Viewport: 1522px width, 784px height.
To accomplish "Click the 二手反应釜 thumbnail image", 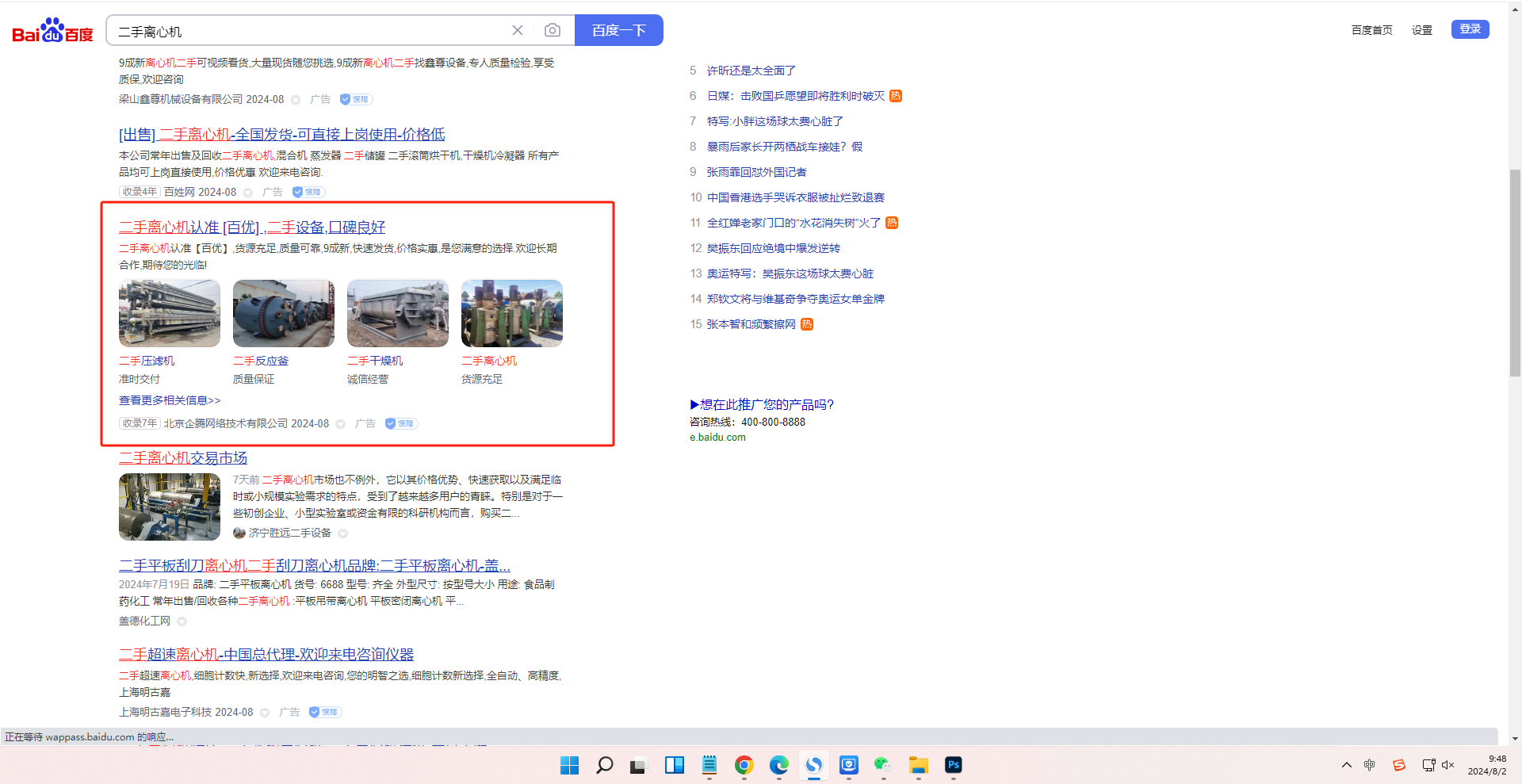I will pos(283,313).
